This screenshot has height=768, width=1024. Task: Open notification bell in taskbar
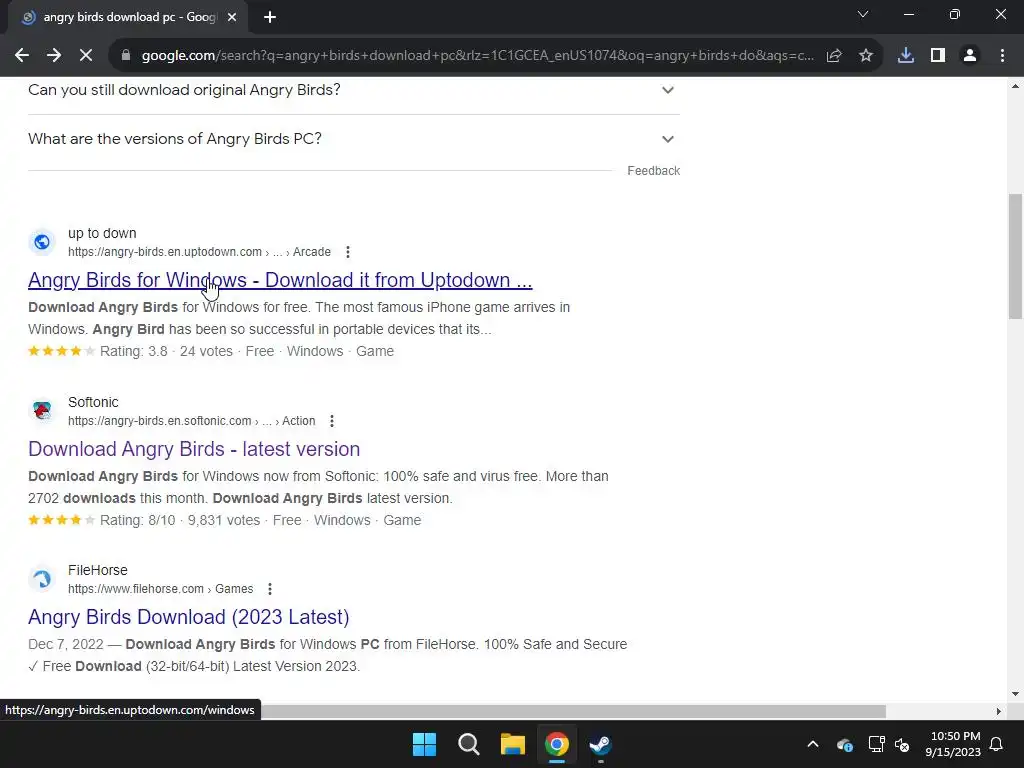coord(997,744)
